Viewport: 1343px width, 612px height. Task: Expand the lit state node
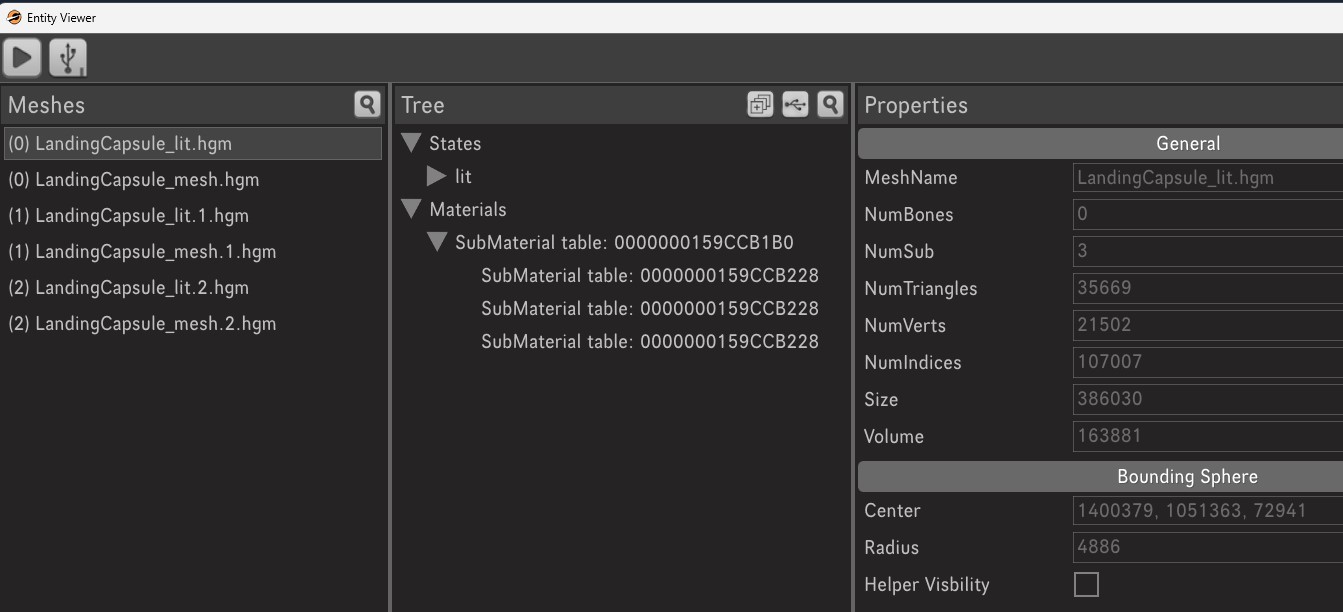click(436, 176)
